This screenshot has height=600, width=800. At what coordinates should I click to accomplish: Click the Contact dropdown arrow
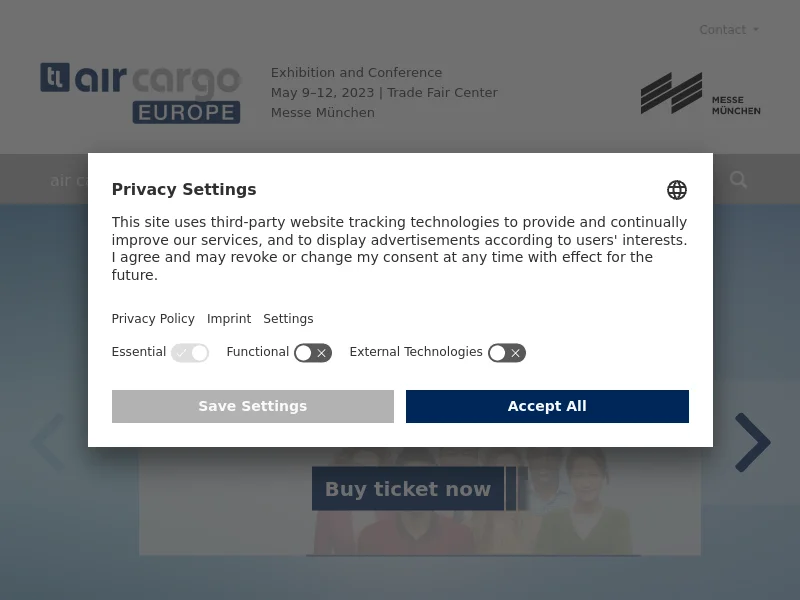click(756, 30)
